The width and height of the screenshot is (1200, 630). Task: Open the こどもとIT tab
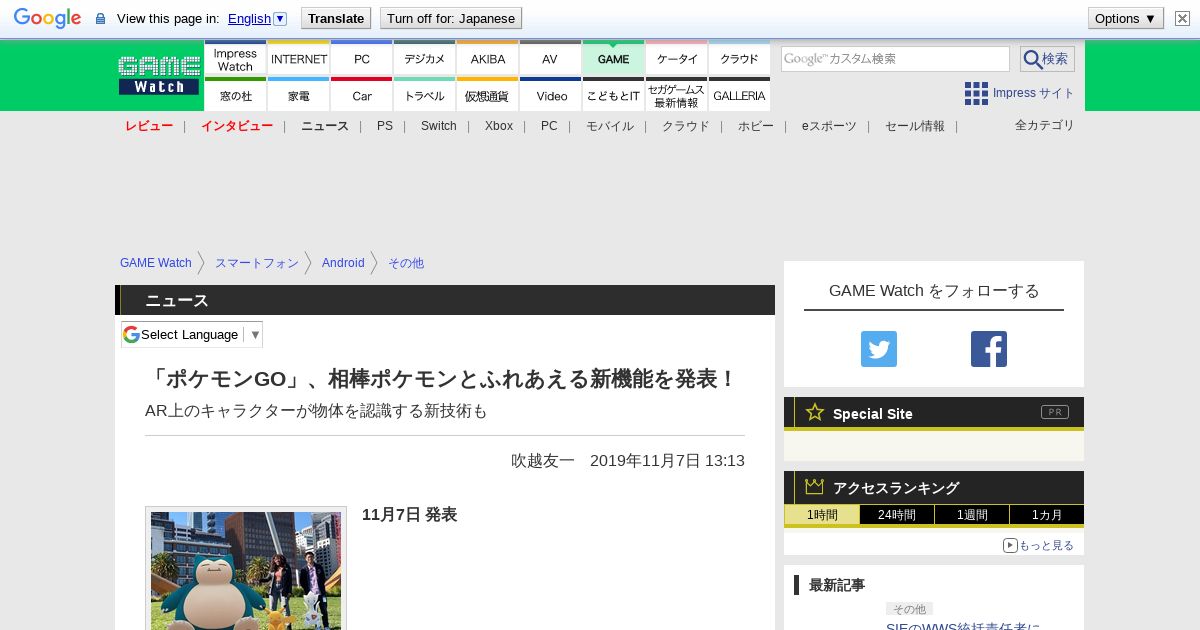pos(614,95)
